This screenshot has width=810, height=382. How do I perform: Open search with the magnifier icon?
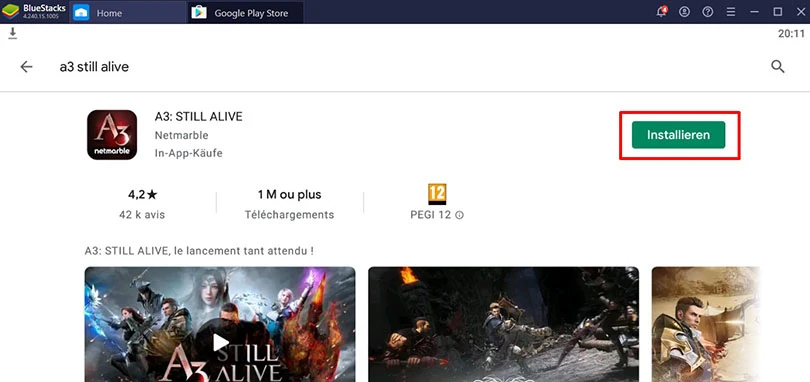tap(777, 66)
